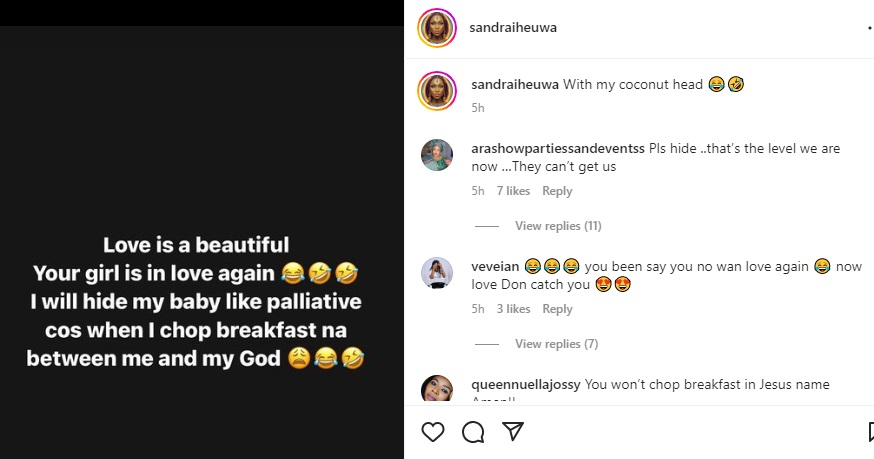
Task: Open sandraiheuwa username in the post header
Action: pos(513,28)
